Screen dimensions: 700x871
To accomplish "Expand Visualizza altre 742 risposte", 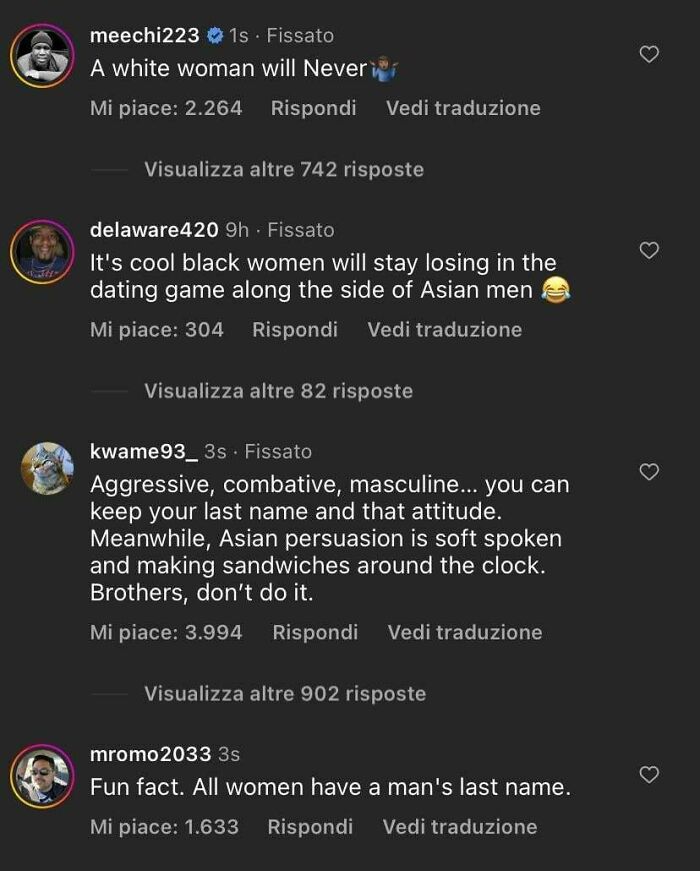I will pyautogui.click(x=283, y=170).
